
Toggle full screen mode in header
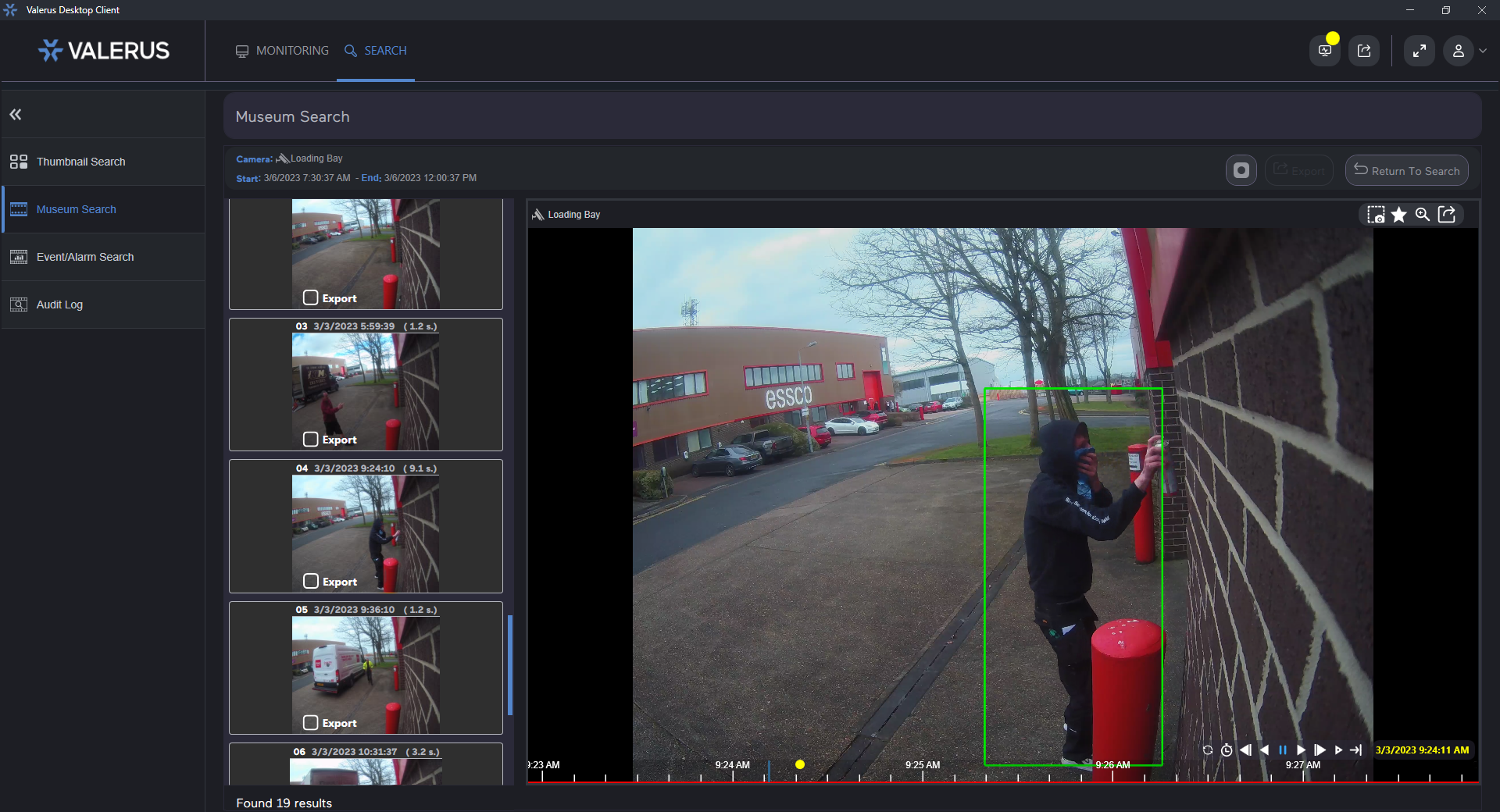click(1419, 51)
